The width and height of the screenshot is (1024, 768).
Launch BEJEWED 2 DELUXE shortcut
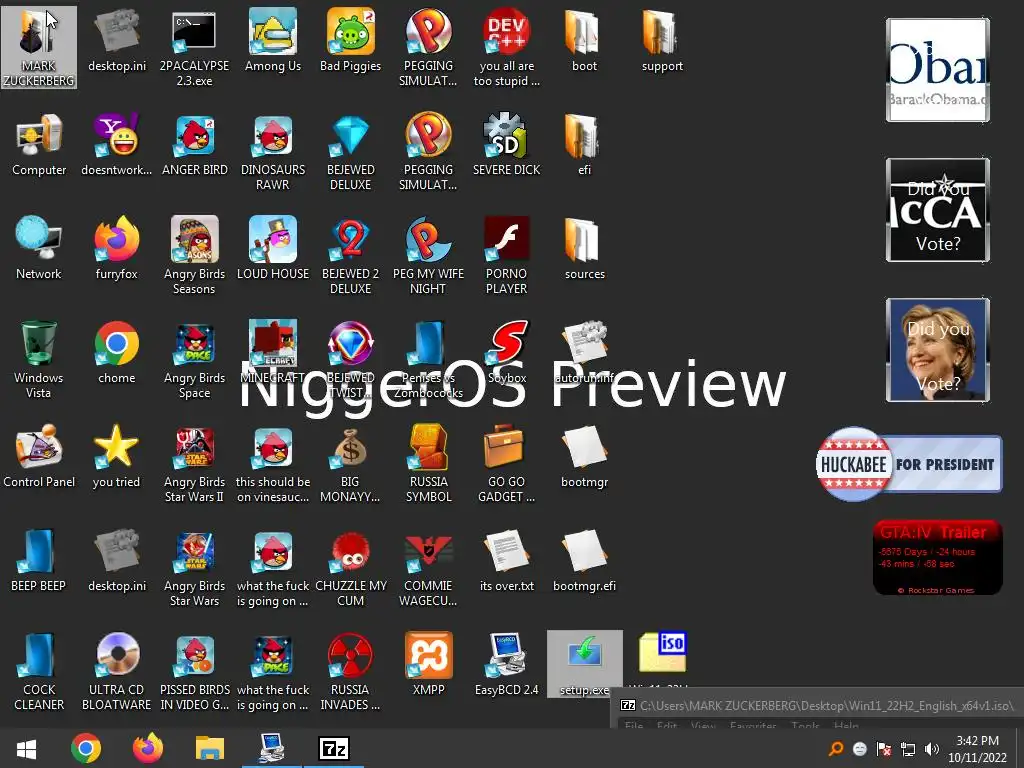tap(350, 255)
